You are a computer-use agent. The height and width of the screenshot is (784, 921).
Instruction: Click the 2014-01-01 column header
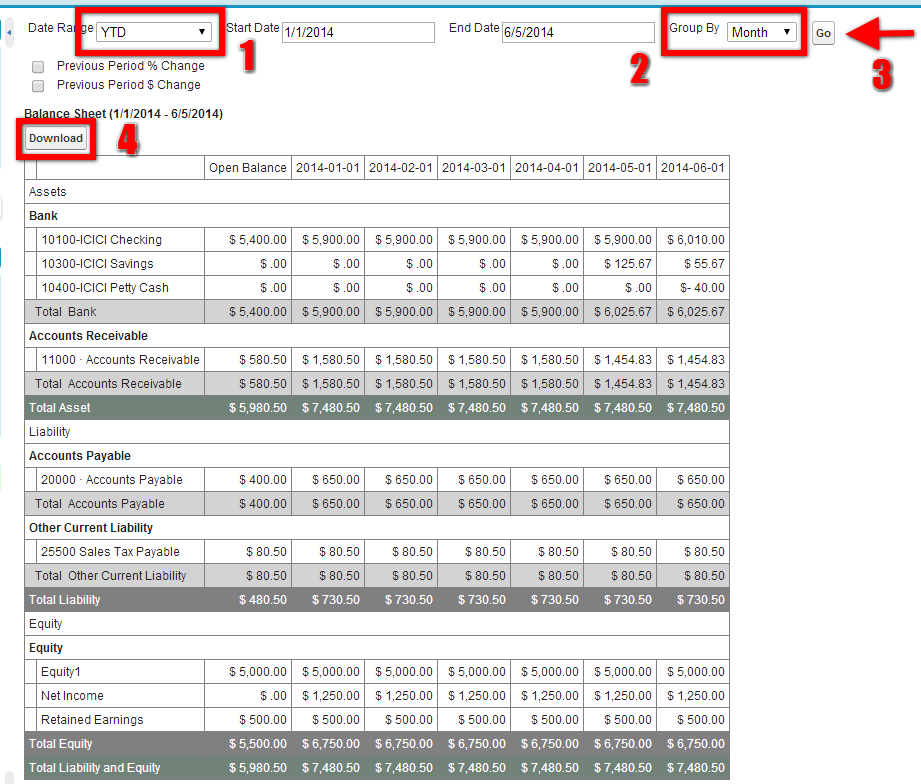pos(328,168)
